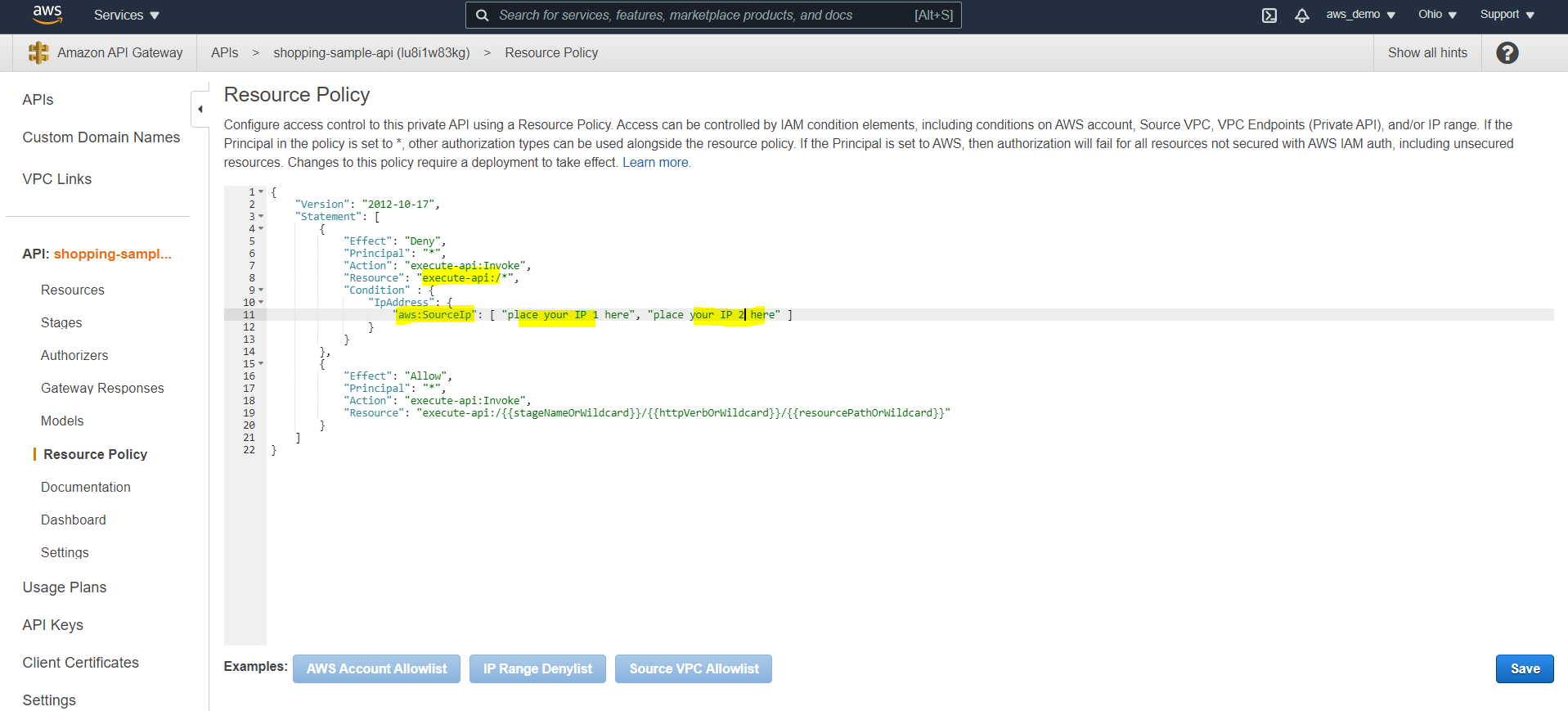Click the AWS logo in the header
Viewport: 1568px width, 711px height.
coord(47,15)
